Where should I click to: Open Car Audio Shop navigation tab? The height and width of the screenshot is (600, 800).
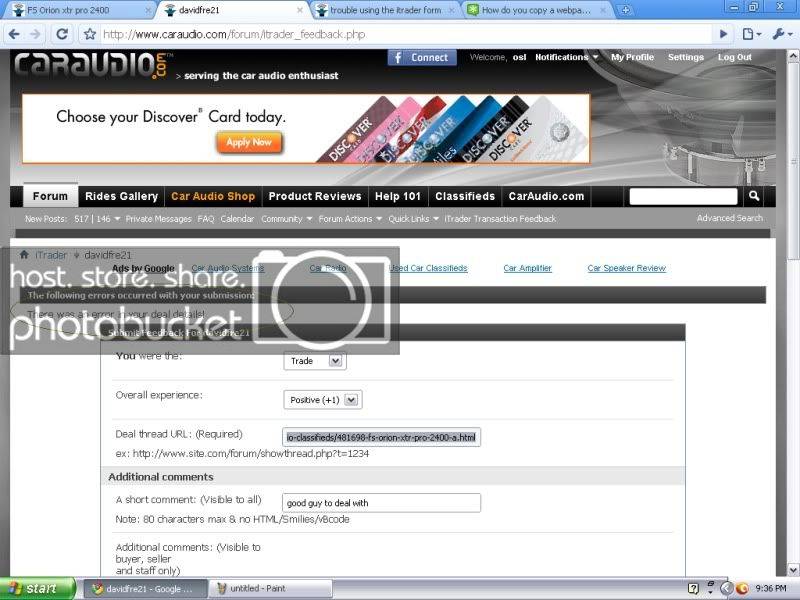(213, 196)
